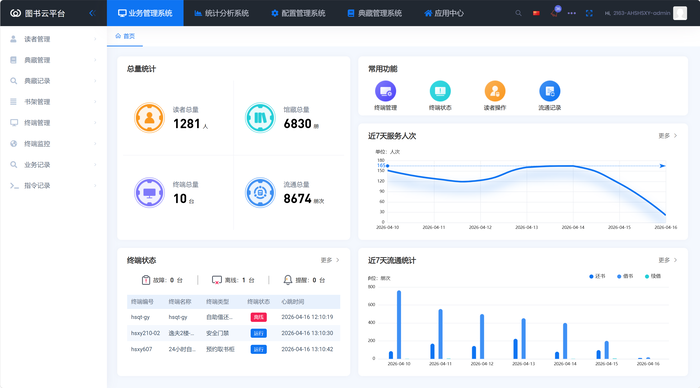Expand the 终端监控 sidebar menu
The width and height of the screenshot is (700, 388).
pos(54,144)
